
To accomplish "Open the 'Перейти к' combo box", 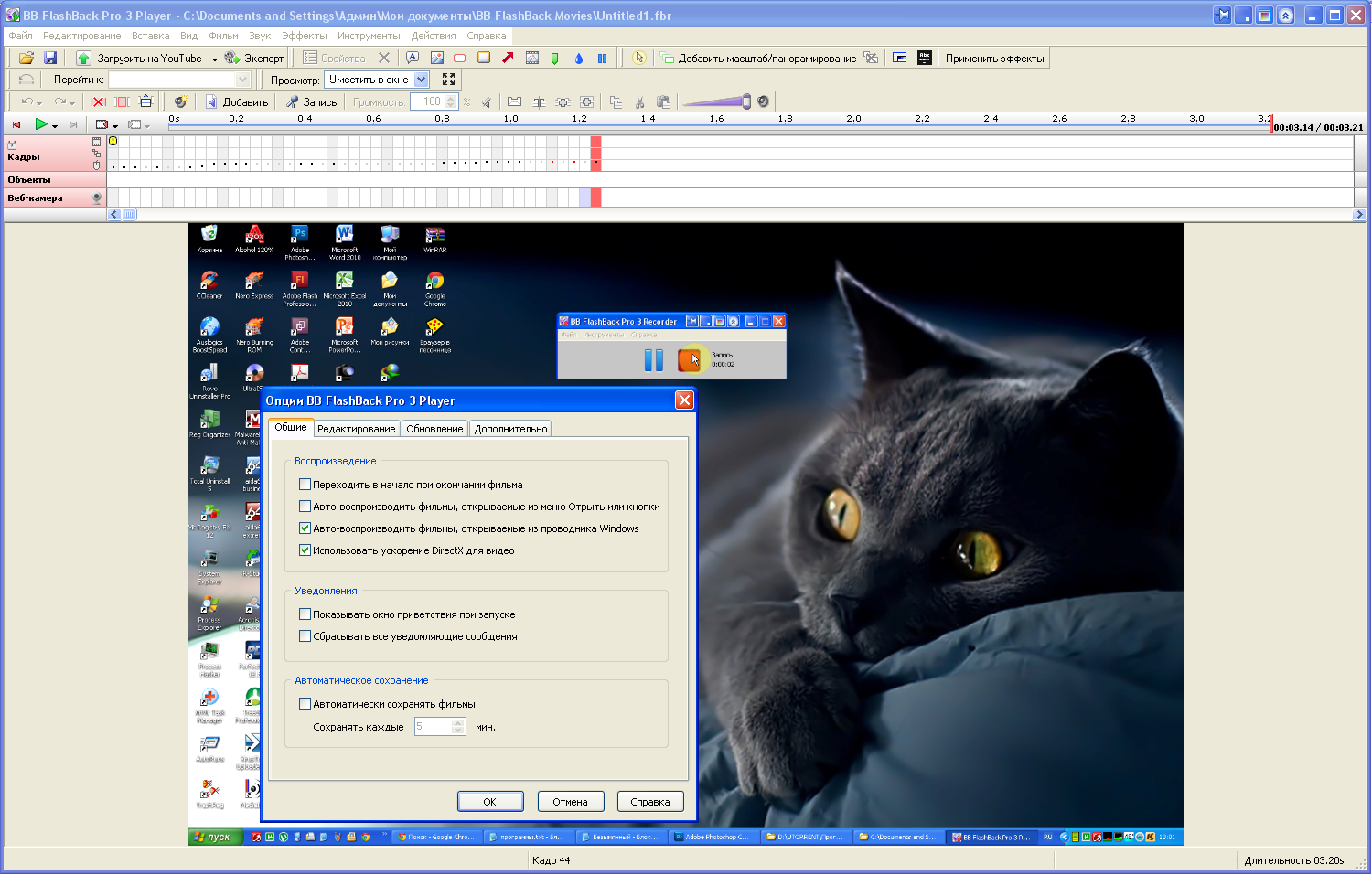I will pos(242,80).
